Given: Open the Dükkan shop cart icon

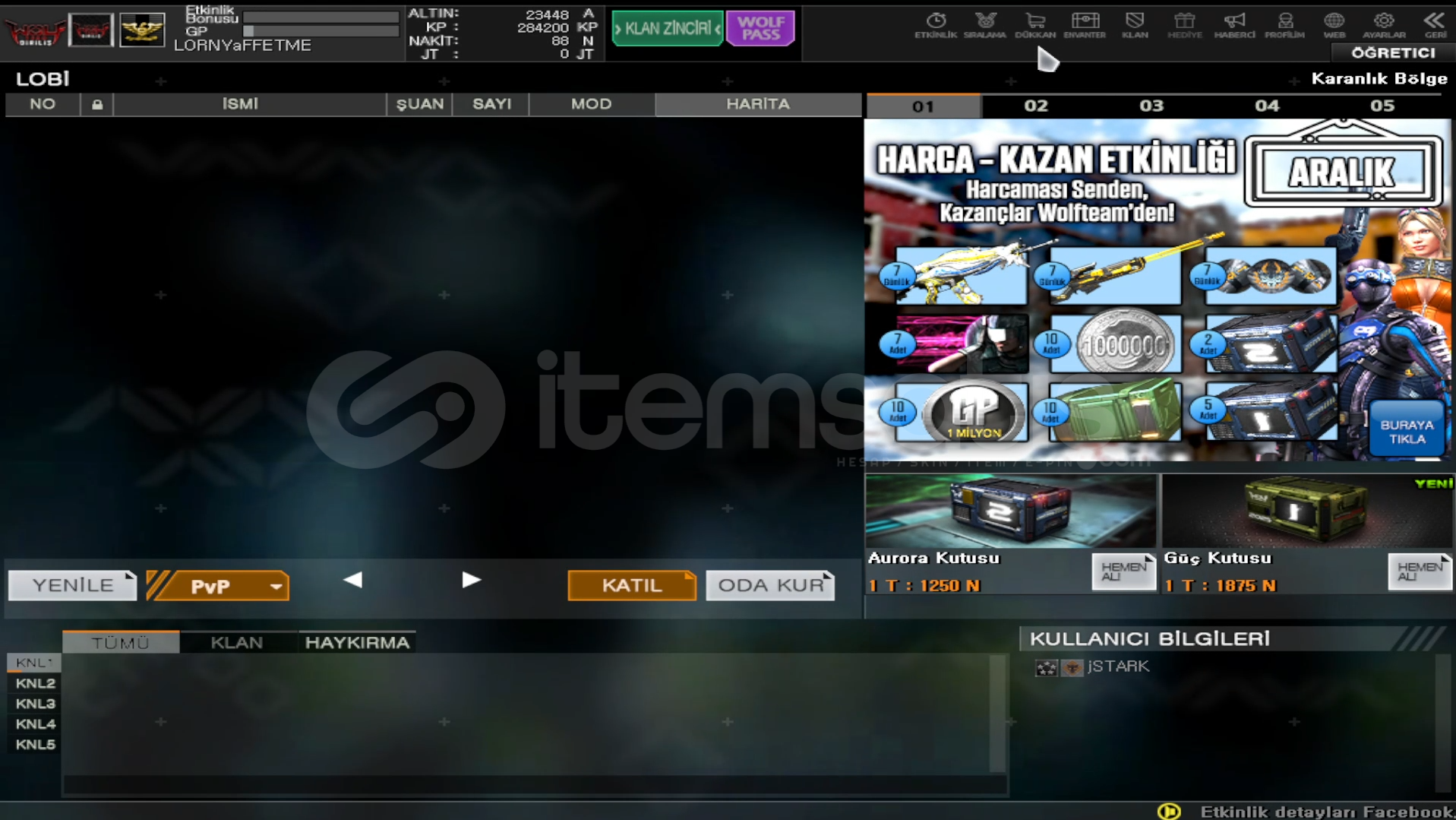Looking at the screenshot, I should (x=1035, y=25).
